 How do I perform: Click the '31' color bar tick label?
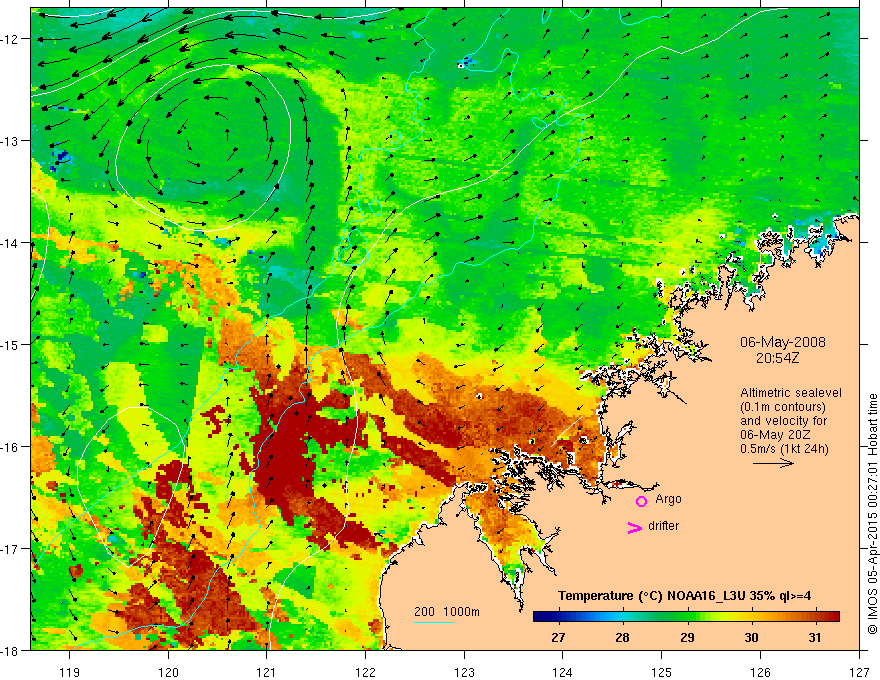[815, 637]
